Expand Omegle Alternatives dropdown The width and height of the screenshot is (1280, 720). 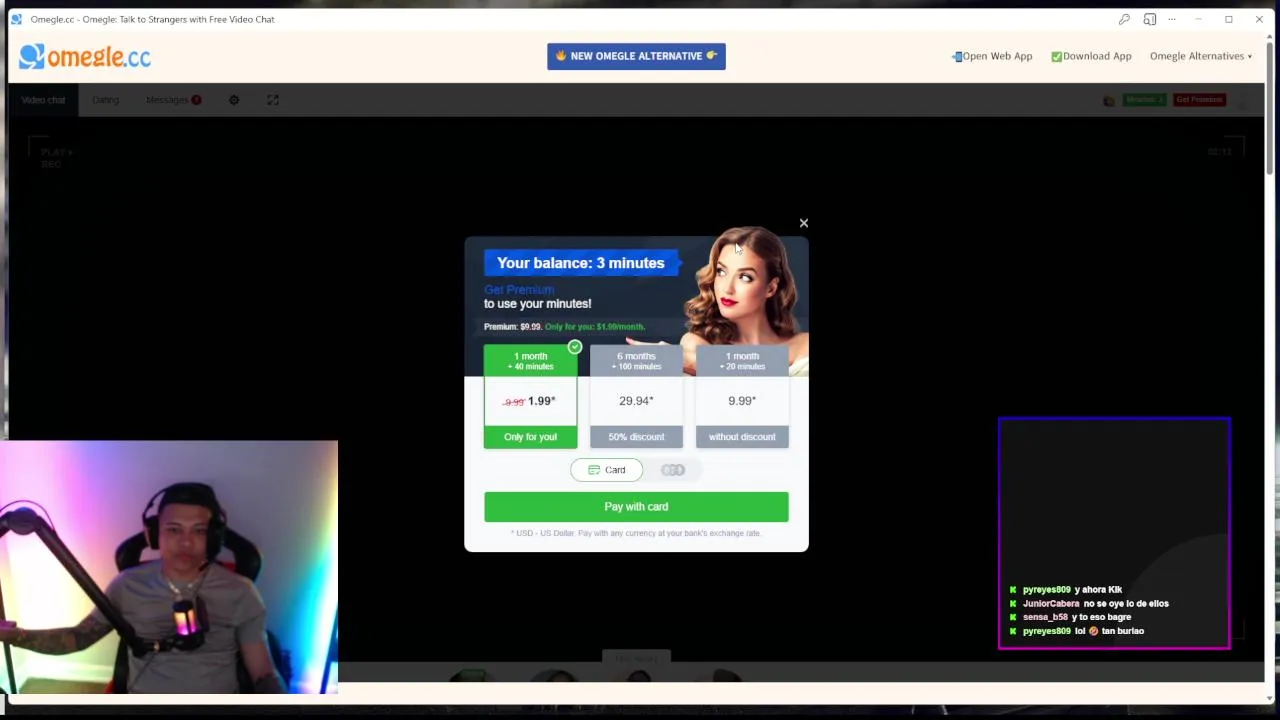pos(1200,56)
